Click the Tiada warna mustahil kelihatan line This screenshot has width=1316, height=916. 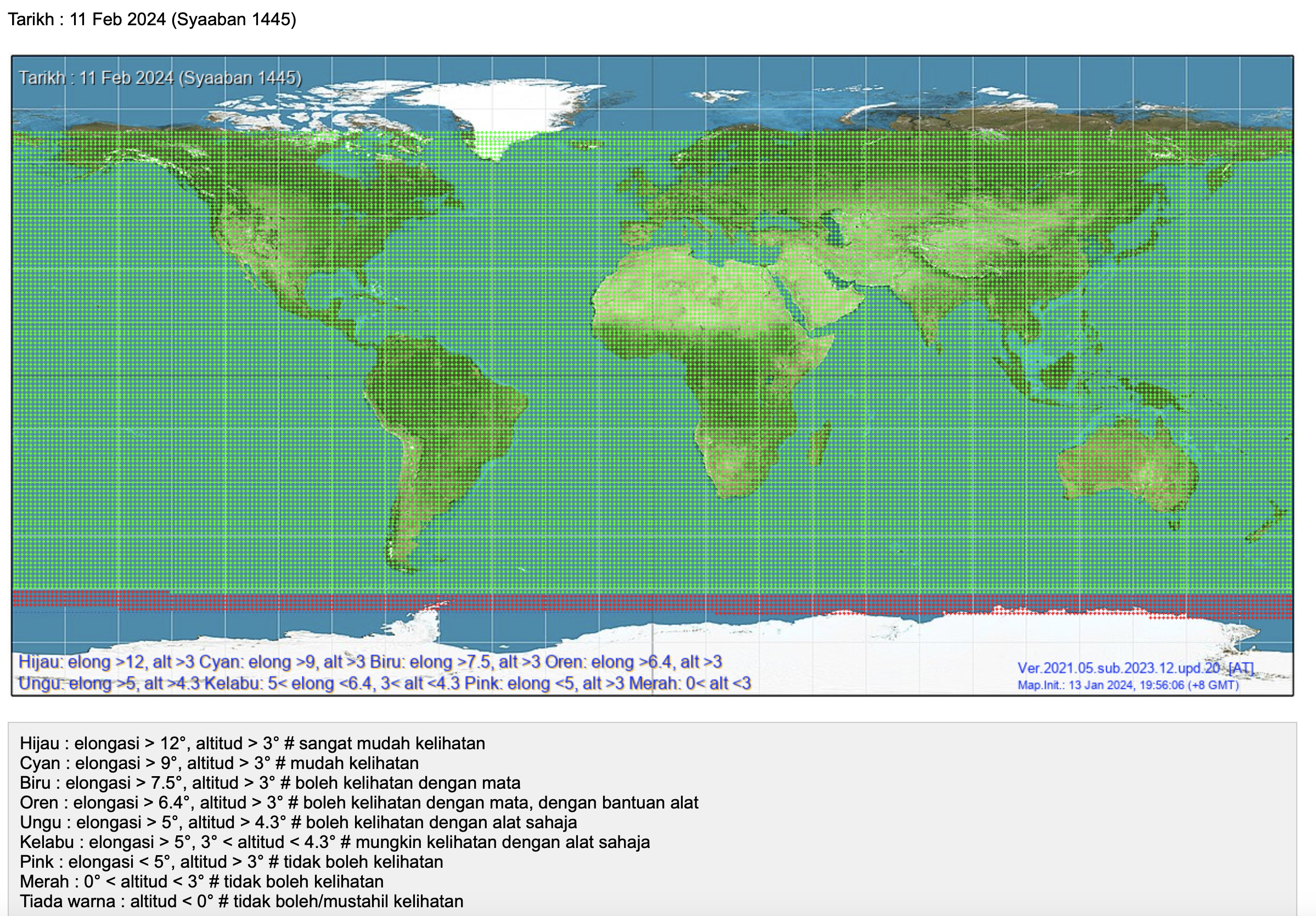(x=241, y=902)
